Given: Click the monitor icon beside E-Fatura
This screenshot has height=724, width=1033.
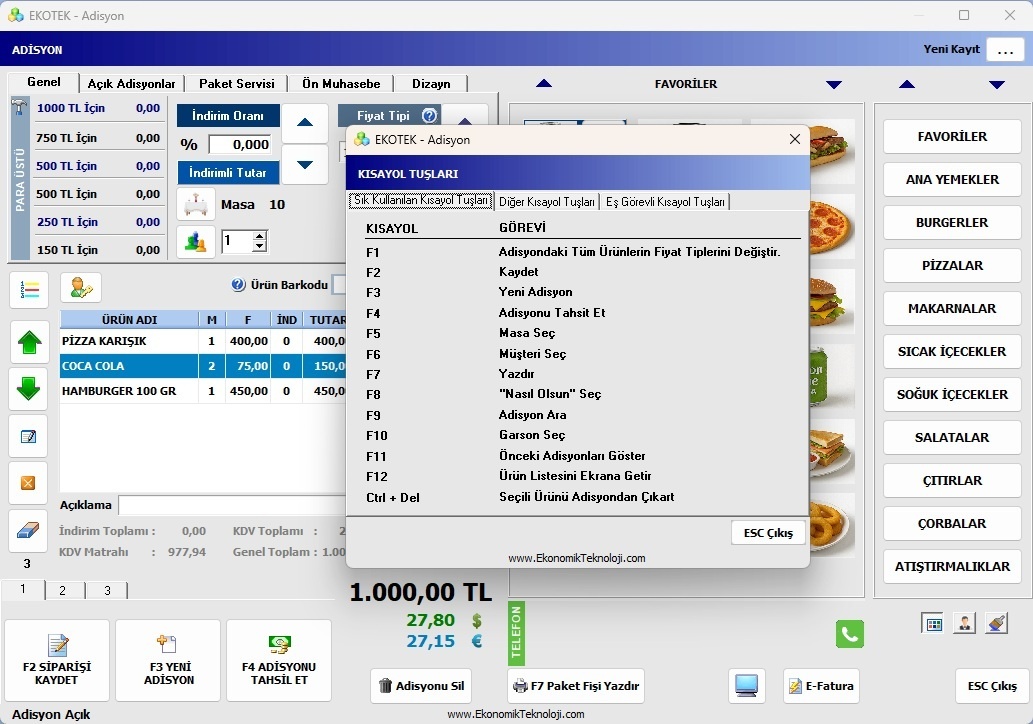Looking at the screenshot, I should pos(746,686).
